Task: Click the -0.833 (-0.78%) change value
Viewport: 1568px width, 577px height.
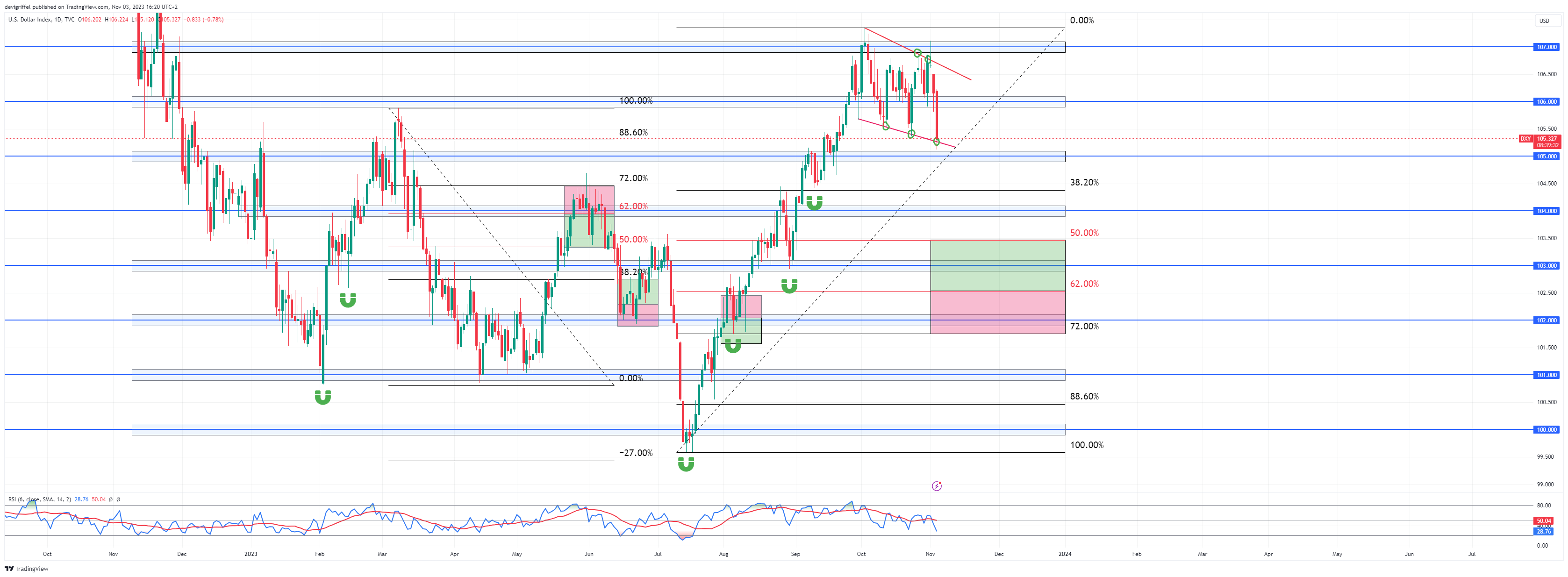Action: pyautogui.click(x=203, y=20)
